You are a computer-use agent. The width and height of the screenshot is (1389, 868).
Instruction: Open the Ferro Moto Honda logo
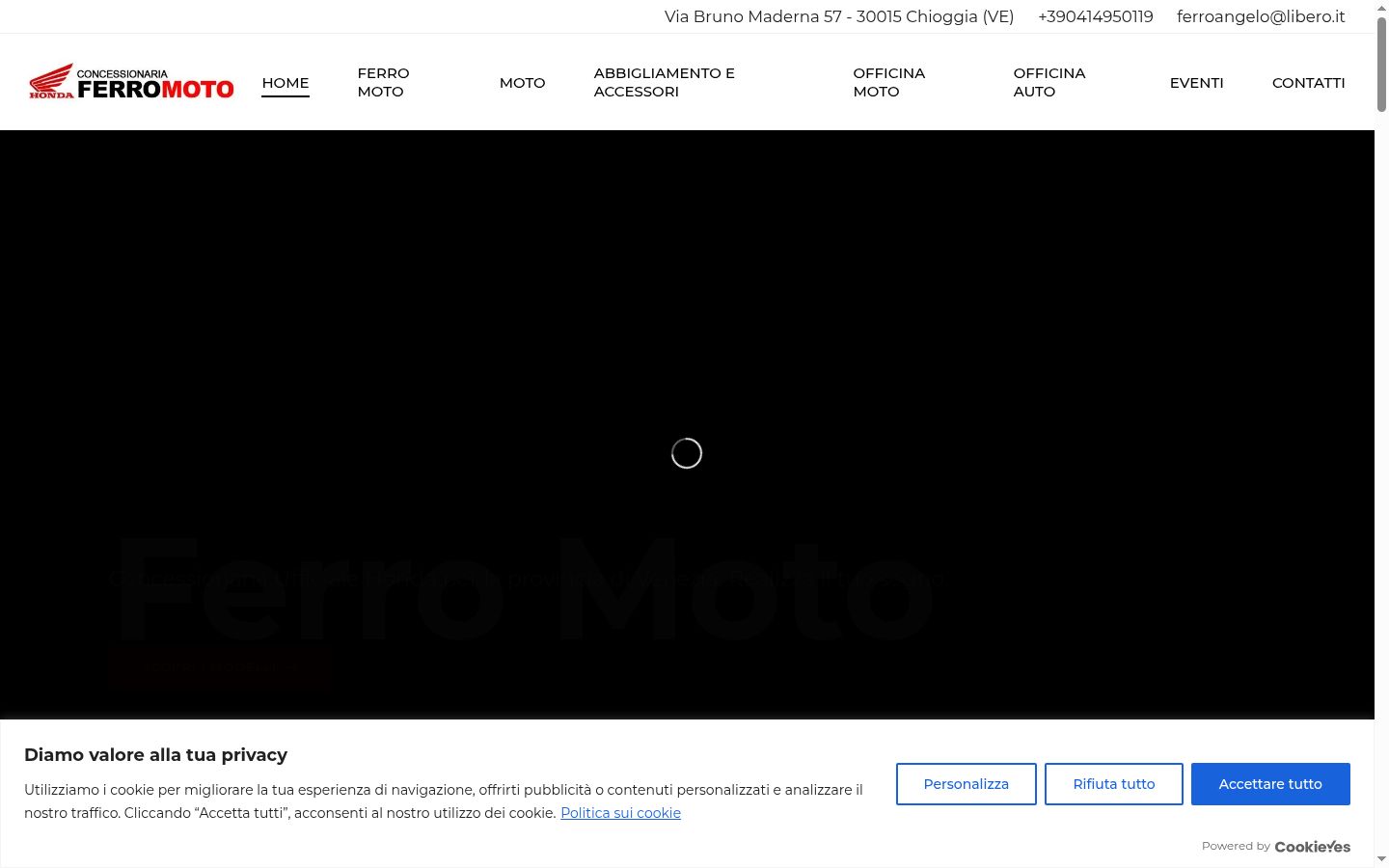pos(131,82)
